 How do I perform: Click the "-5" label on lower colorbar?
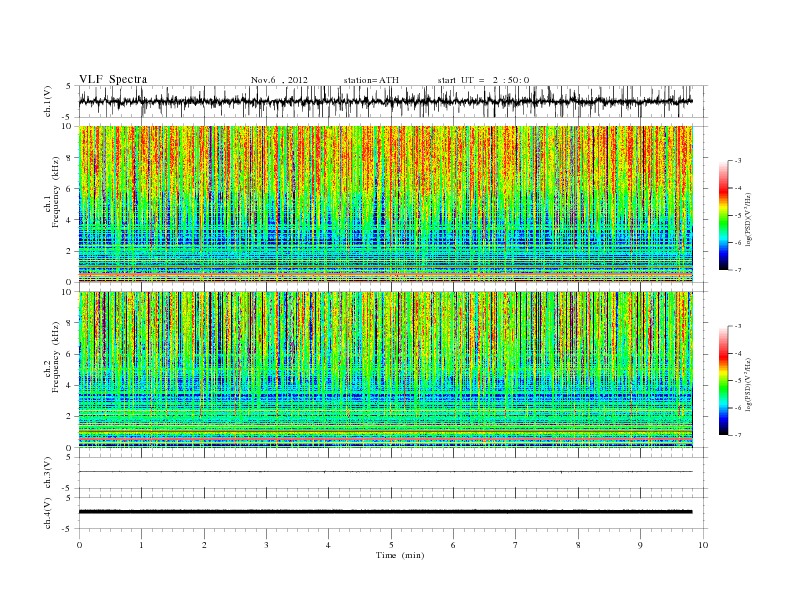click(x=738, y=380)
